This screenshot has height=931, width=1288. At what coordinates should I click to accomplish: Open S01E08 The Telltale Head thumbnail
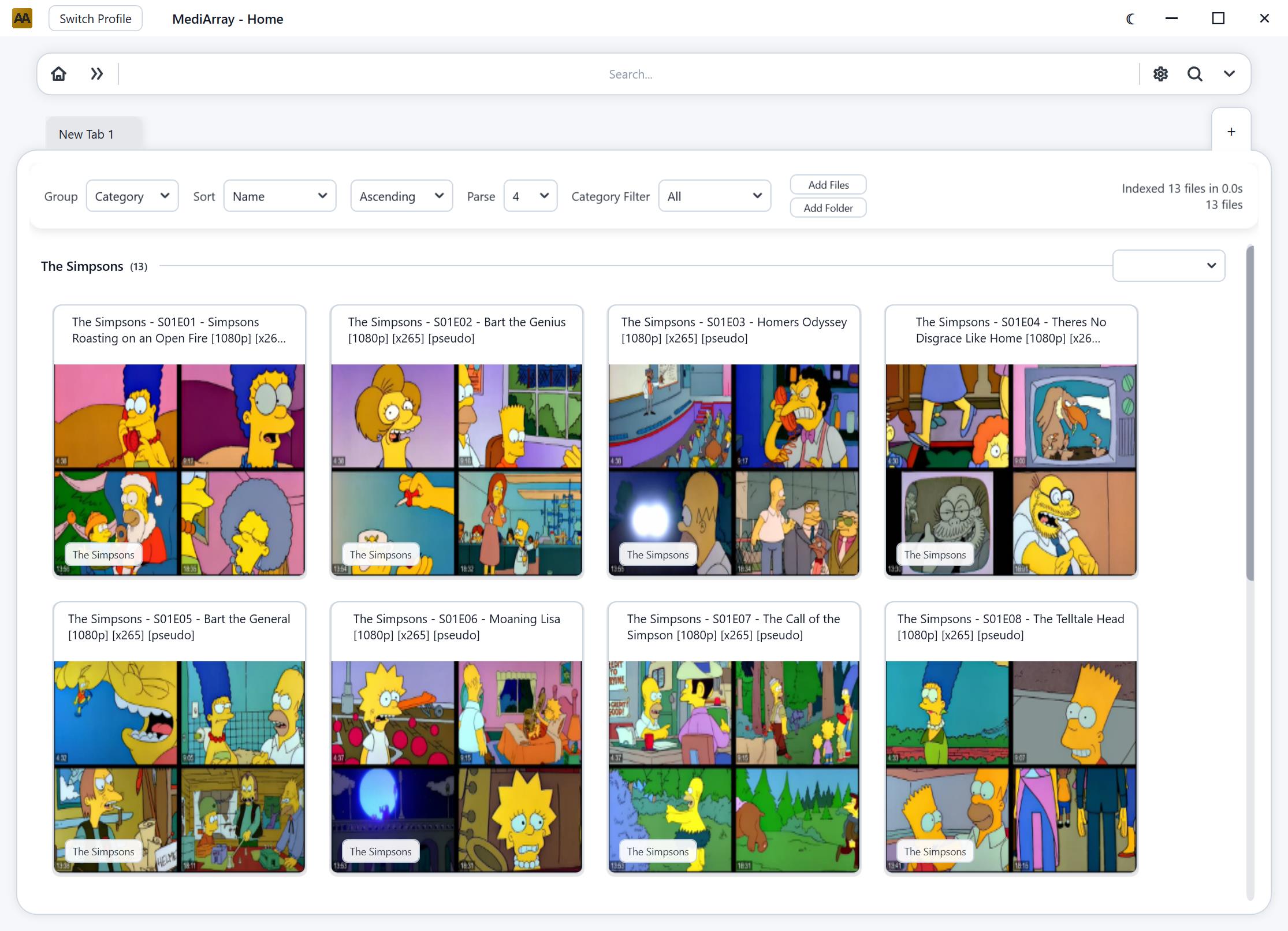[1011, 766]
